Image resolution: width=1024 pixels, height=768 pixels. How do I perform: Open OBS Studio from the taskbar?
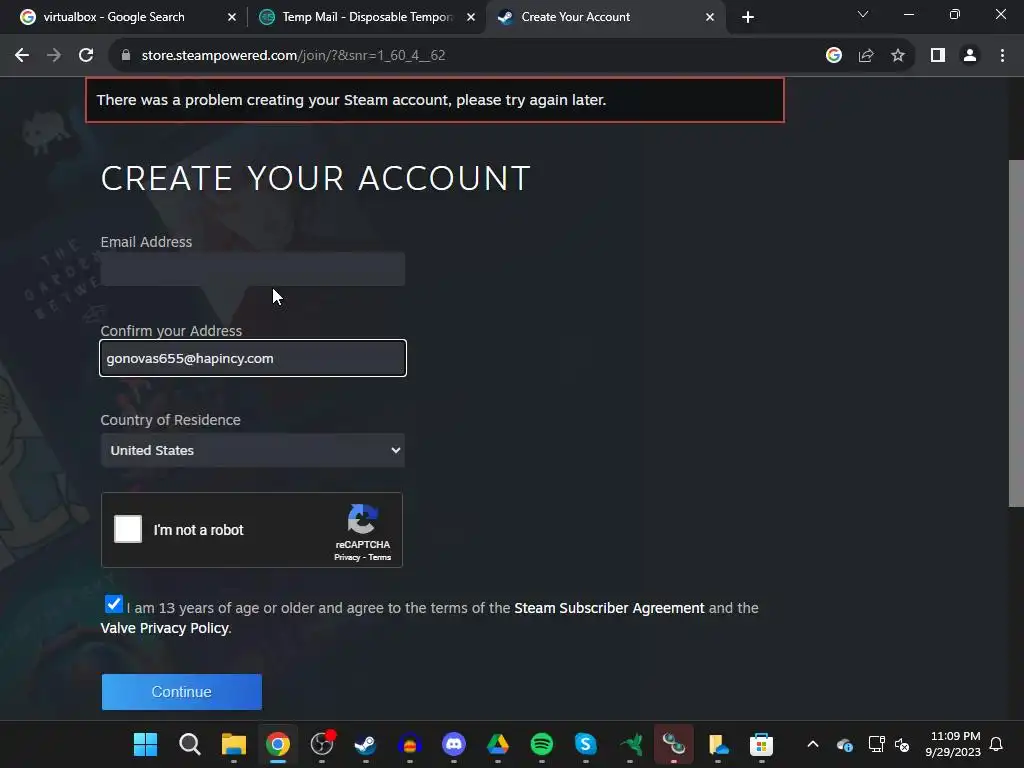(x=322, y=744)
